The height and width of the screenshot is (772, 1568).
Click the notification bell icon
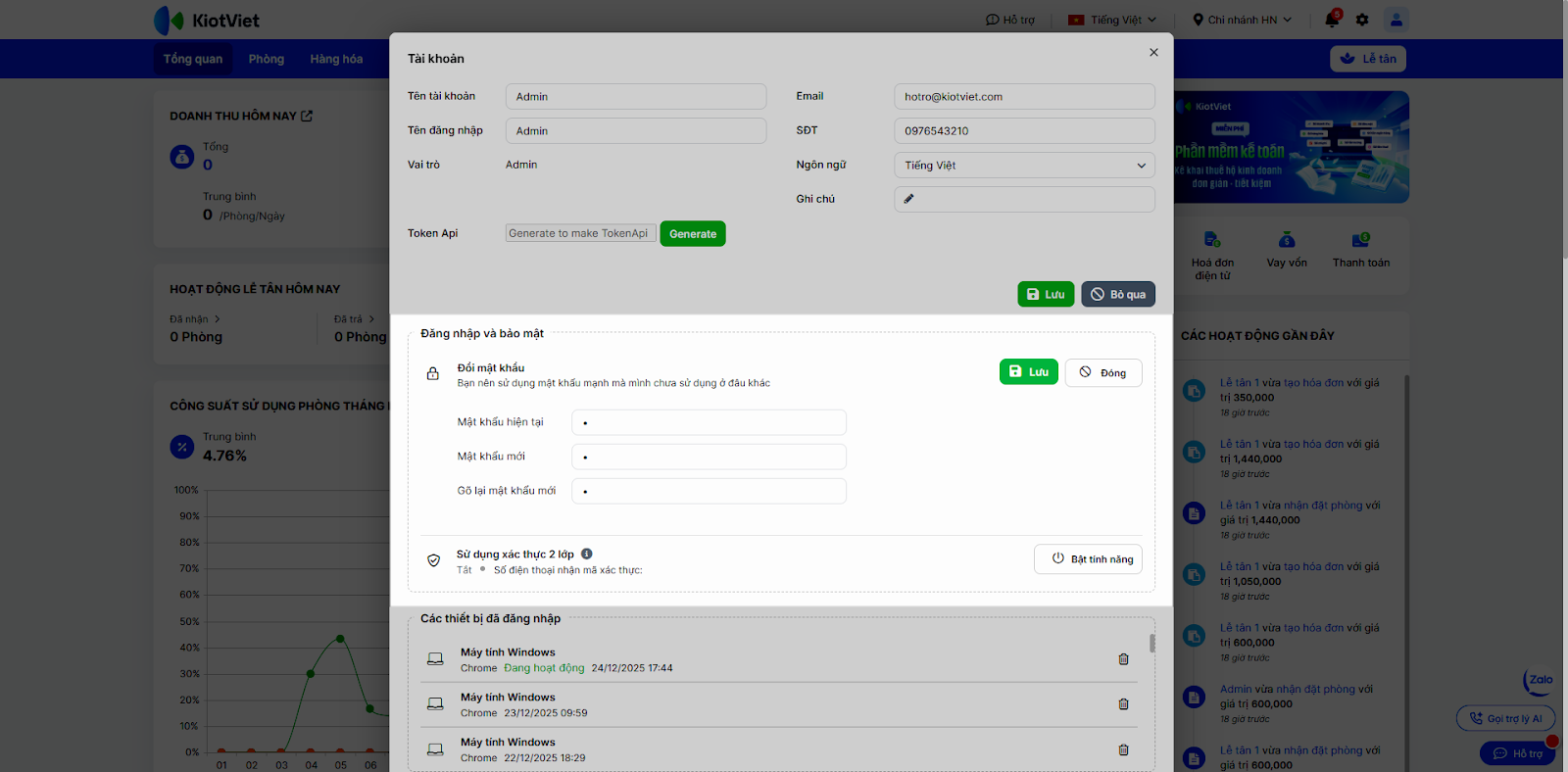coord(1331,20)
